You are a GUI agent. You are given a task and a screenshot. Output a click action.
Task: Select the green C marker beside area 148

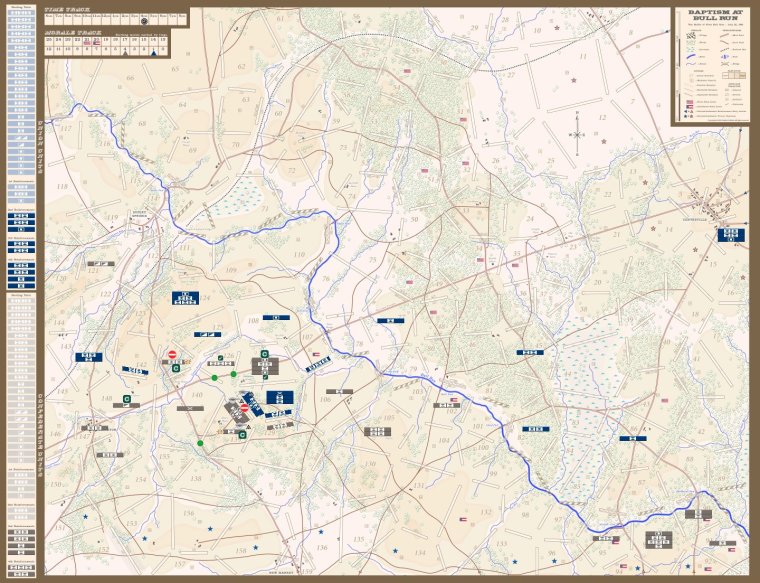tap(127, 399)
